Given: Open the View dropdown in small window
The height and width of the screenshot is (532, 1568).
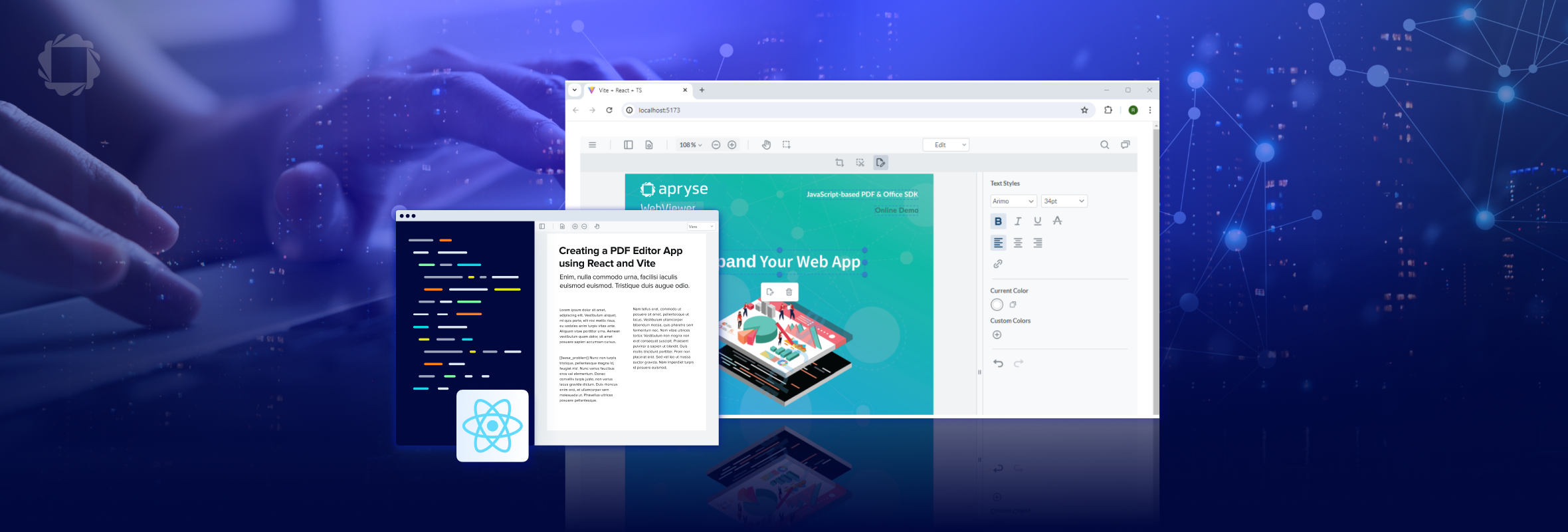Looking at the screenshot, I should (x=701, y=227).
